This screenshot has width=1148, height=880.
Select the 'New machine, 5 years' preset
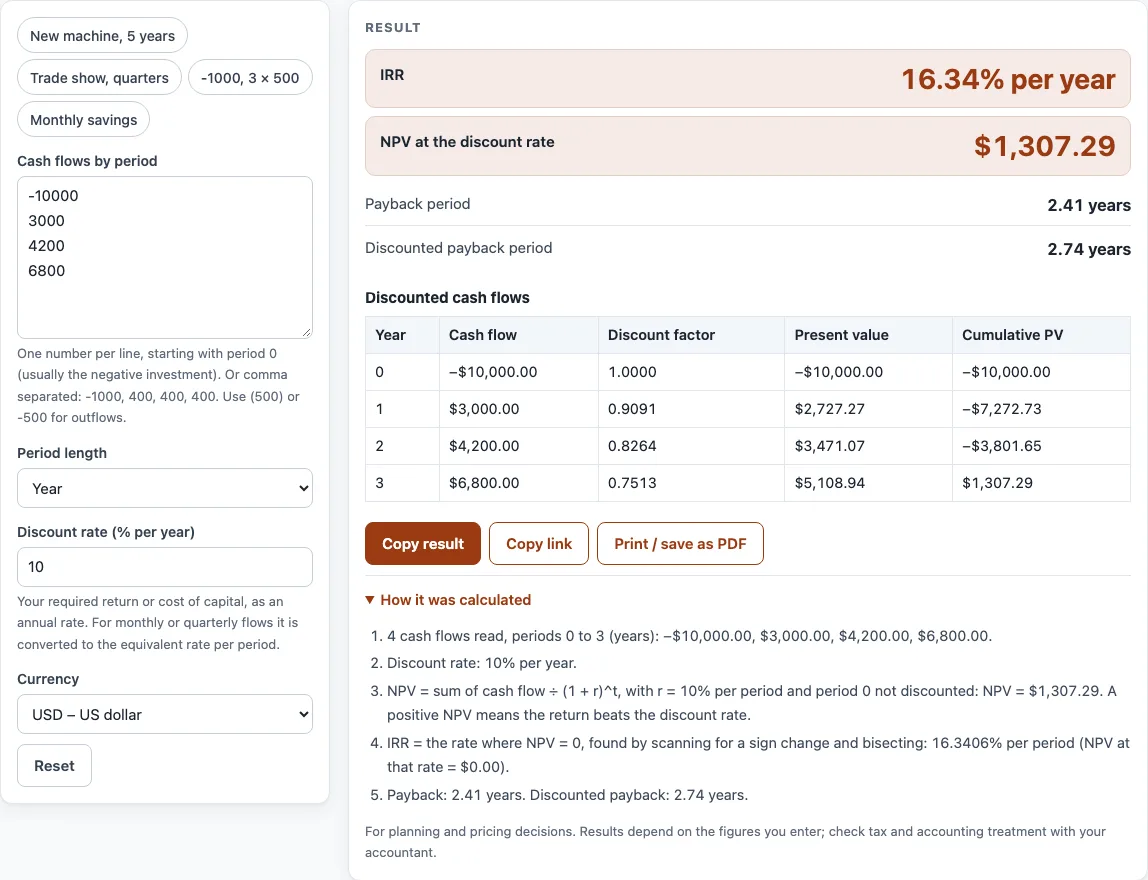tap(102, 36)
